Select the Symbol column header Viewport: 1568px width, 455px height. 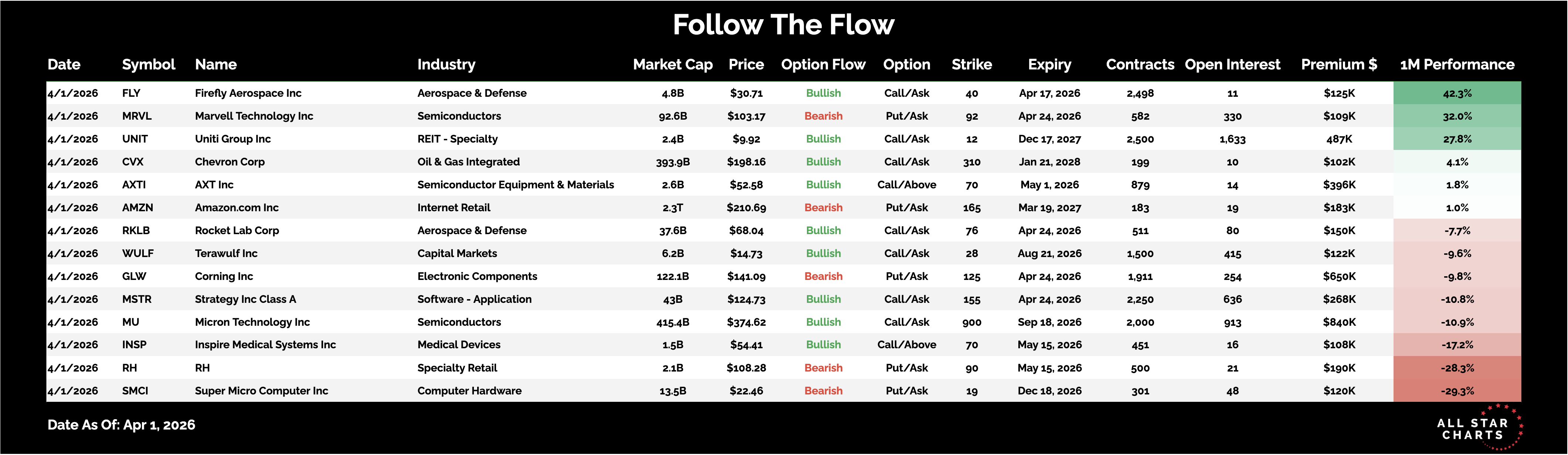pos(149,65)
